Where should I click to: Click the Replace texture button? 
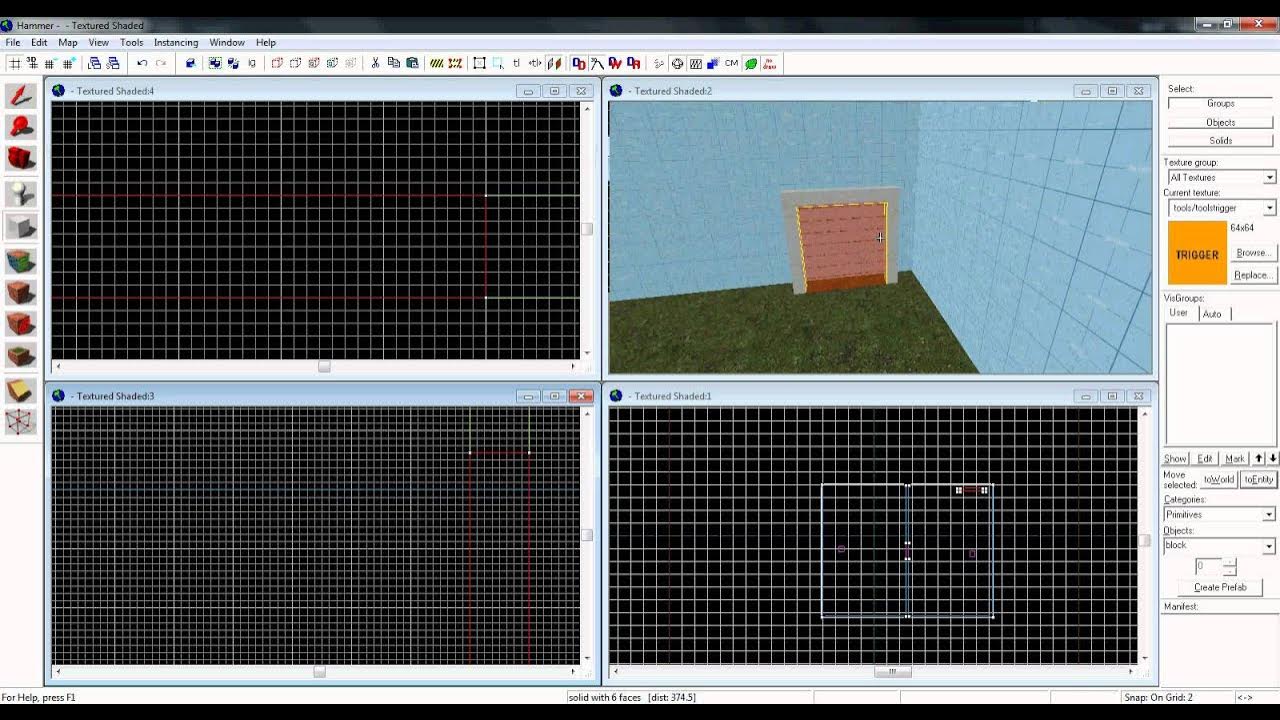[1252, 275]
